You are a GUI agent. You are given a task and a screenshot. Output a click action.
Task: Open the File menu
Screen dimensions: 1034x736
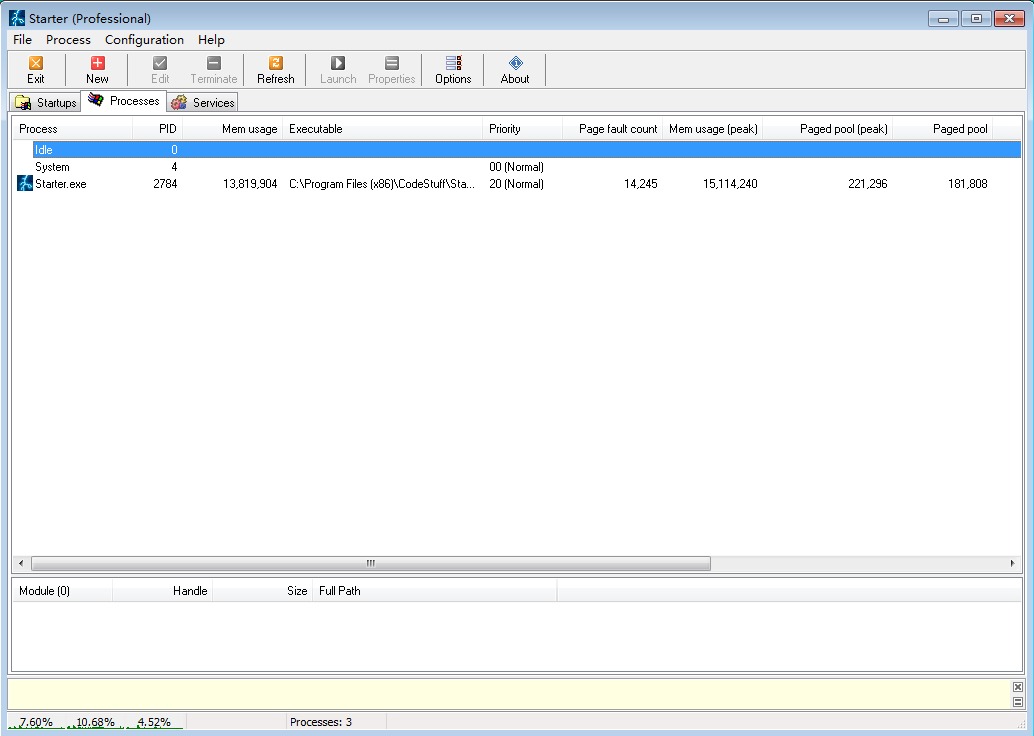coord(22,40)
